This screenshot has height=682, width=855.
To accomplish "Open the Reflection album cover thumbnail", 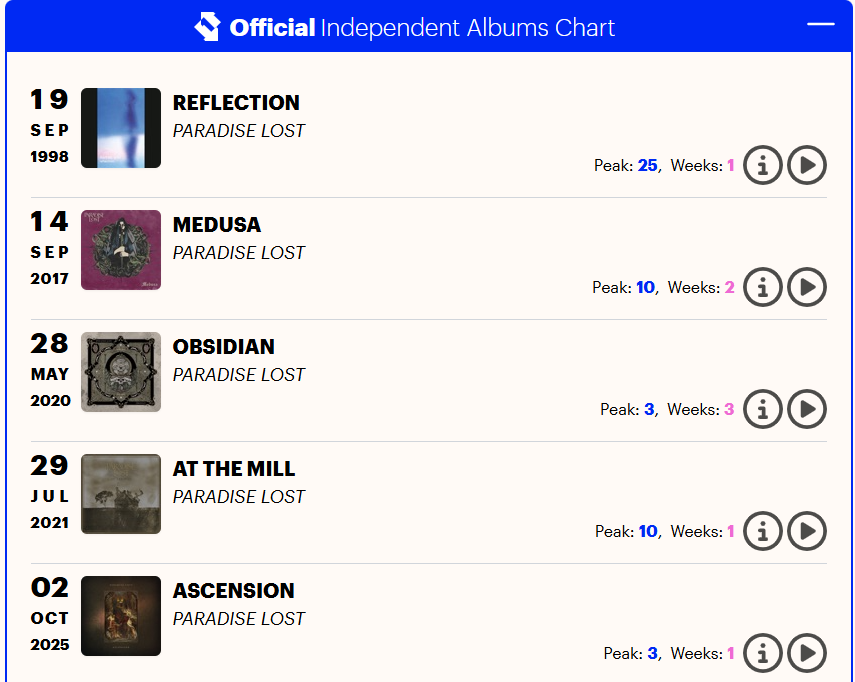I will click(x=121, y=128).
